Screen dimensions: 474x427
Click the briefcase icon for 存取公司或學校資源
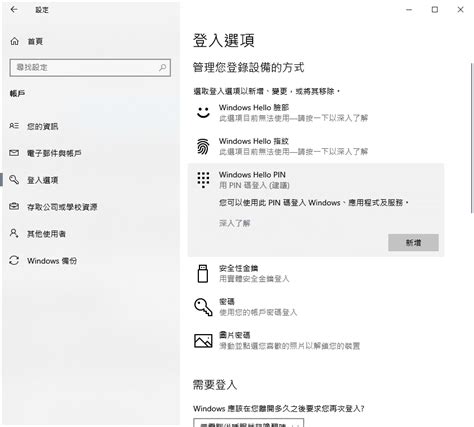pos(14,206)
